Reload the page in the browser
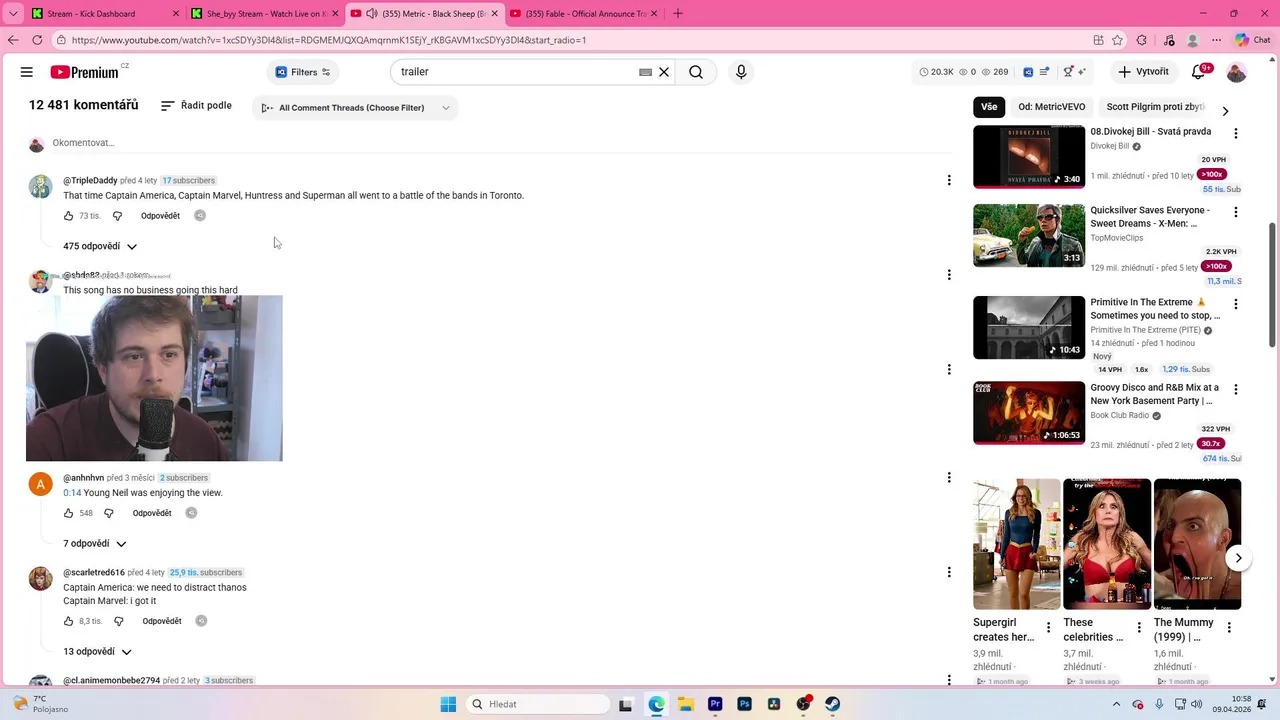 point(37,40)
